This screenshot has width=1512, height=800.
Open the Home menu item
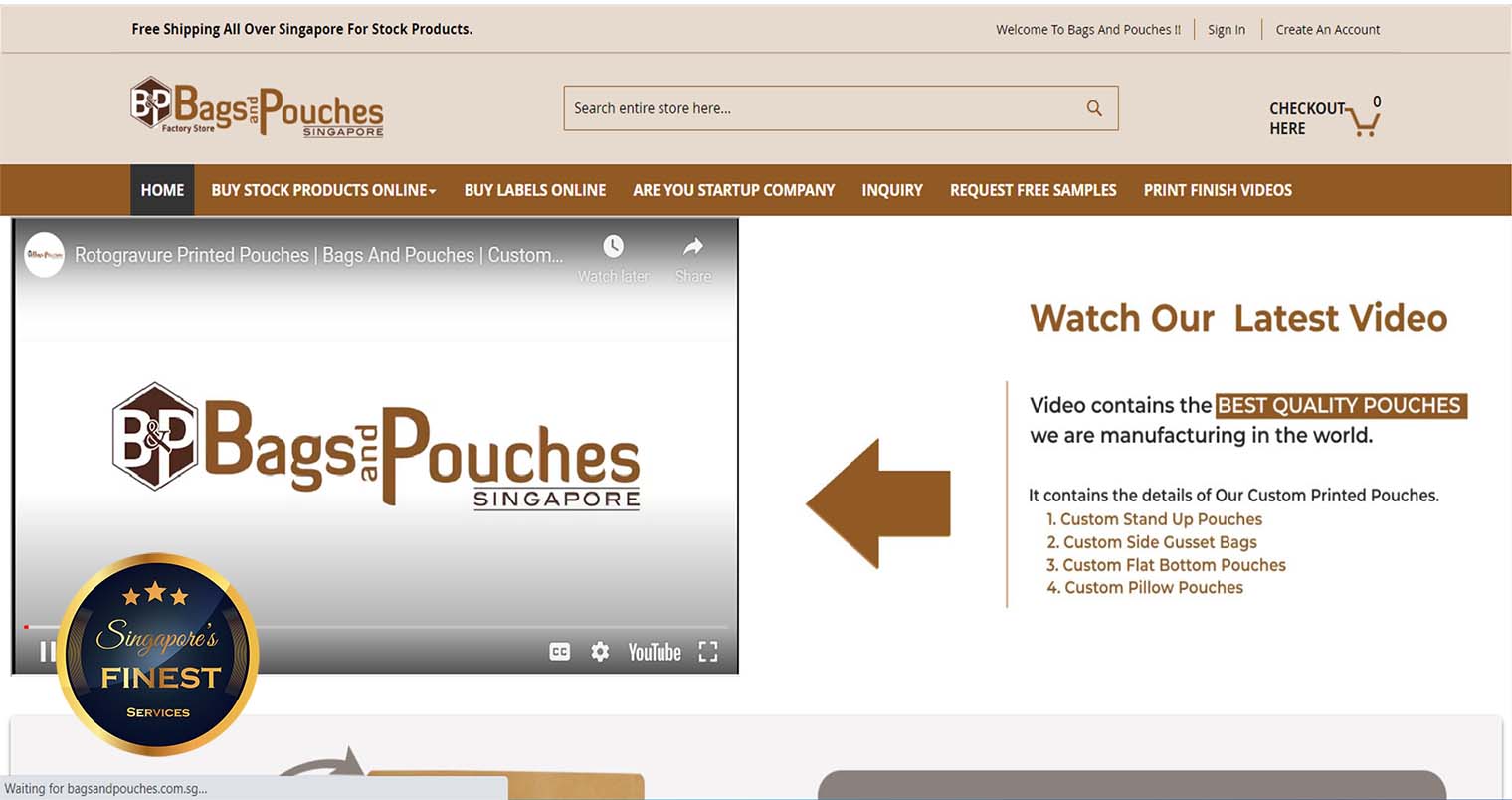pos(162,190)
